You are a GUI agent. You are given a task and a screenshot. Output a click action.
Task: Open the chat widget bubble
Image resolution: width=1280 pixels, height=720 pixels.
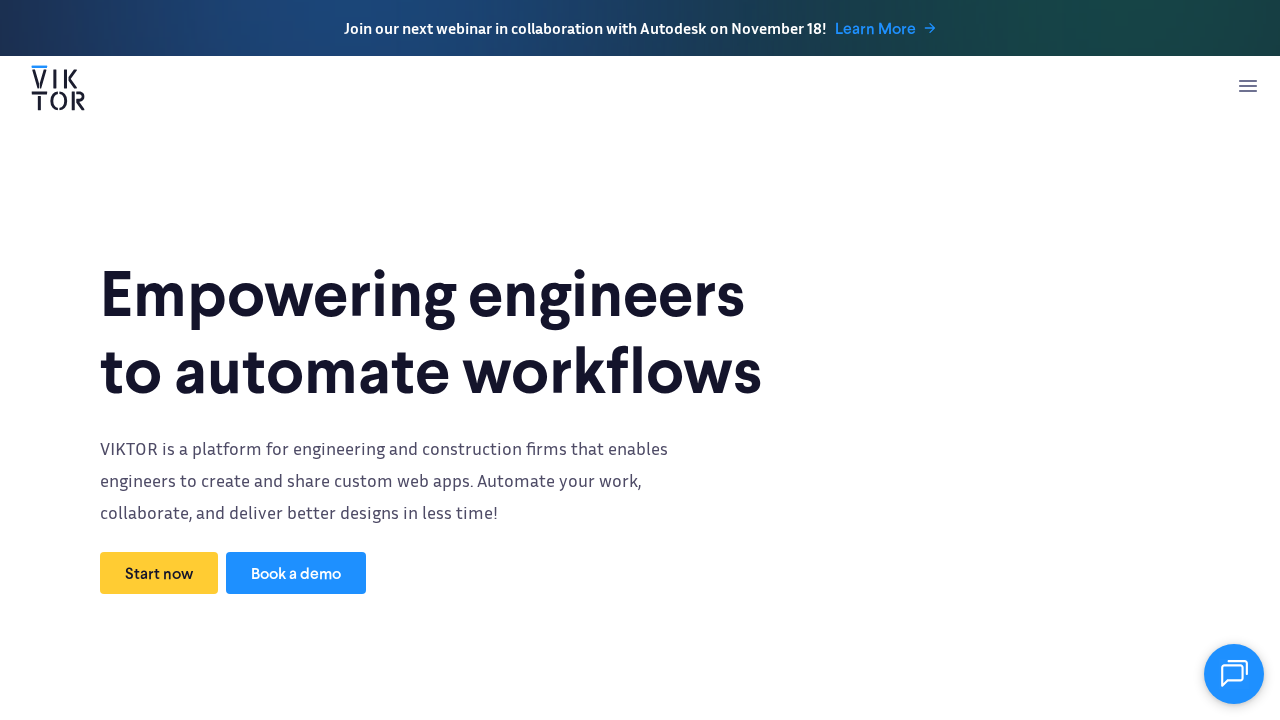[x=1233, y=673]
